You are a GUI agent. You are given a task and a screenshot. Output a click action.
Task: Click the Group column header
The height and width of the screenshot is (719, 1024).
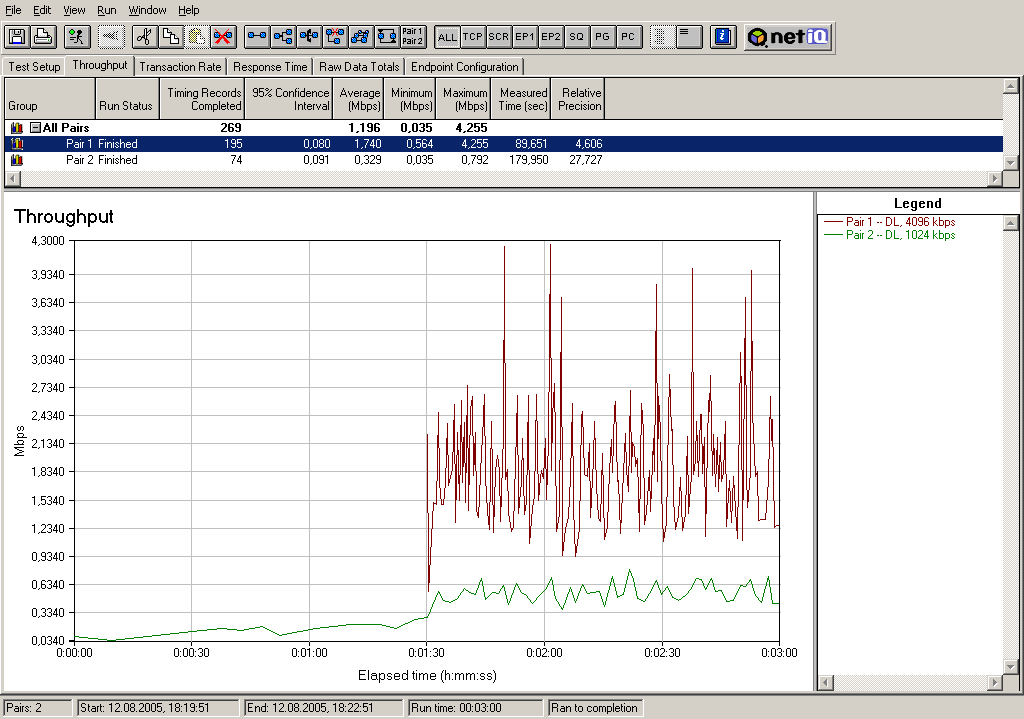pos(50,99)
